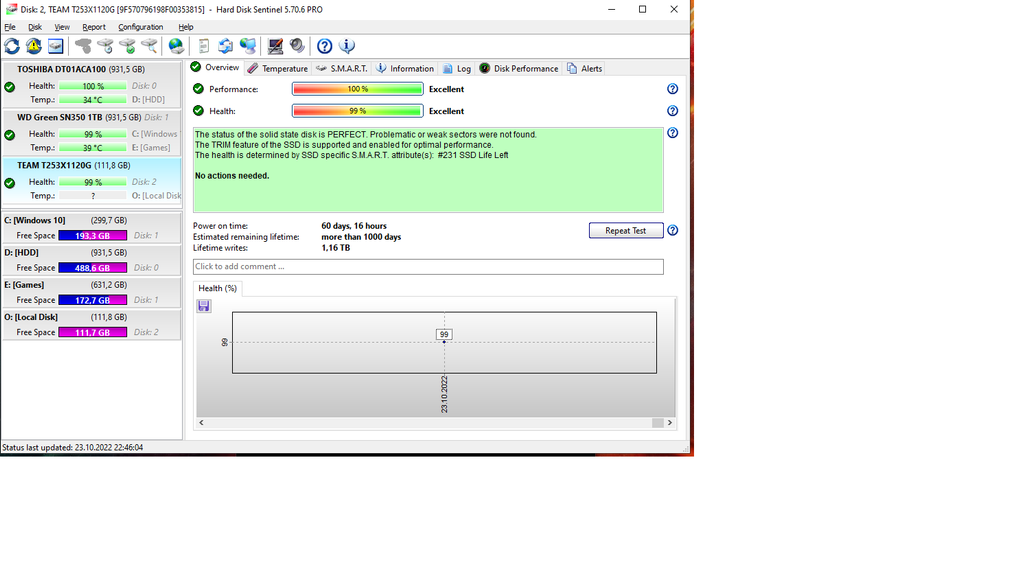Open the Disk menu
The width and height of the screenshot is (1024, 563).
click(35, 27)
